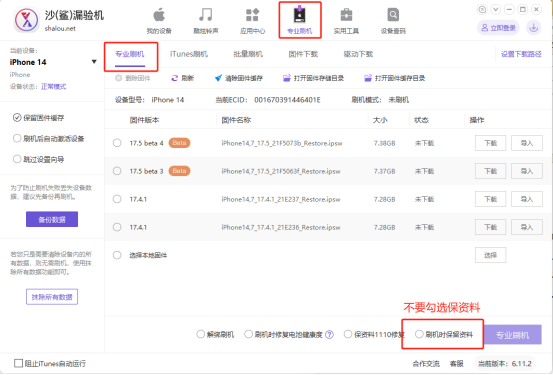Import firmware for 17.4.1 21E237
553x375 pixels.
[527, 199]
